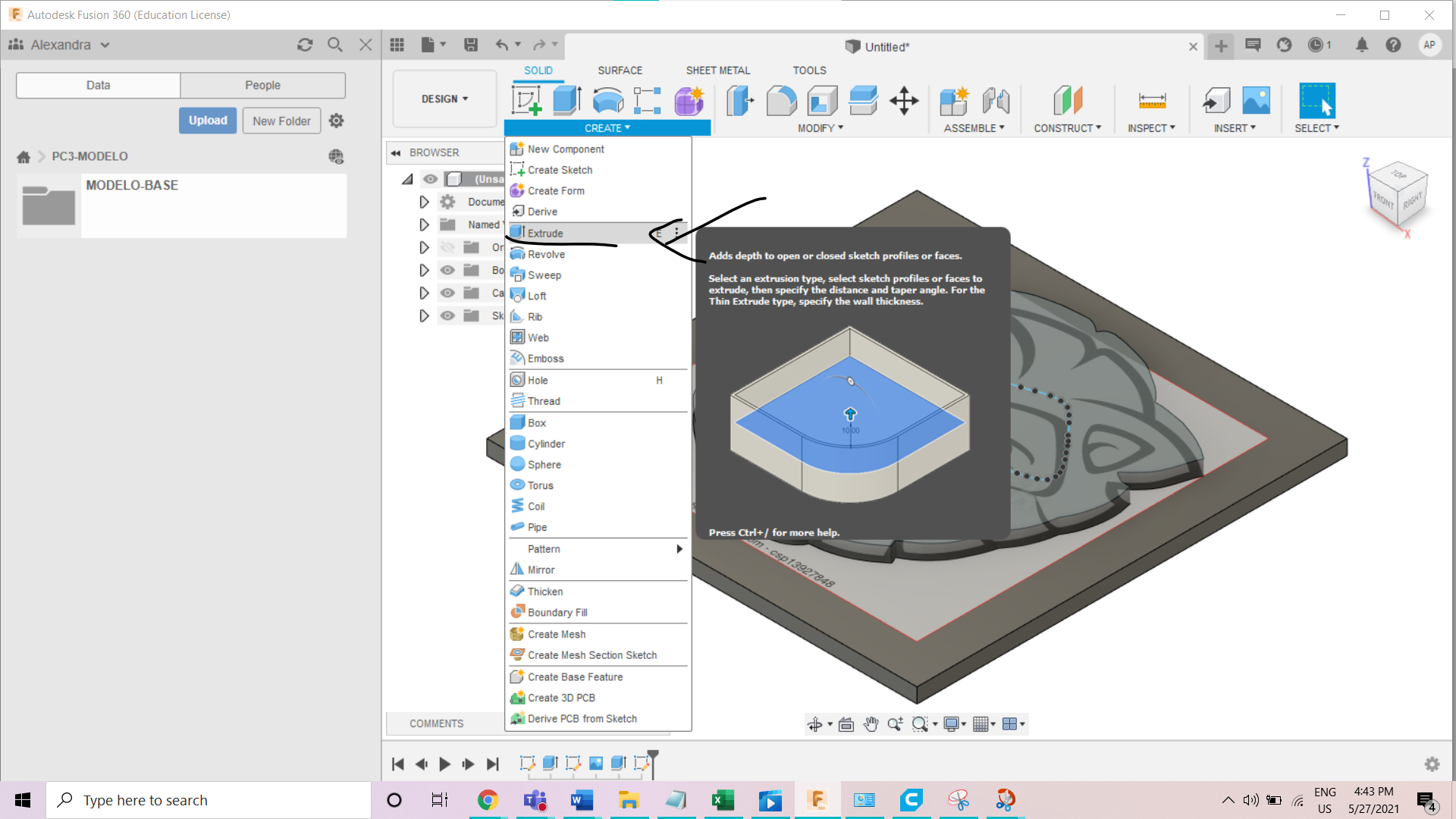Open the Offset Plane construct tool
This screenshot has height=819, width=1456.
tap(1068, 101)
